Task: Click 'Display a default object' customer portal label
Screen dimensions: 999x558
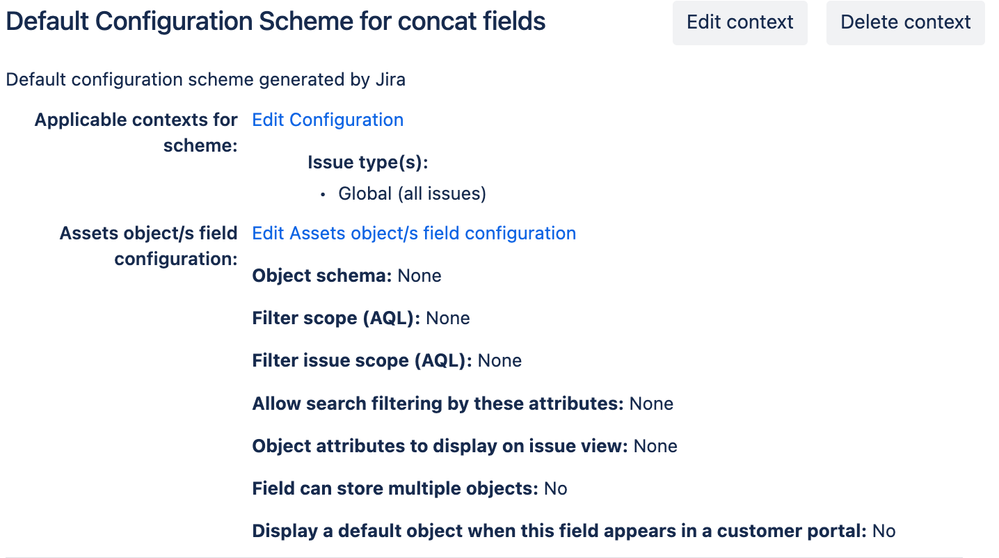Action: click(x=559, y=531)
